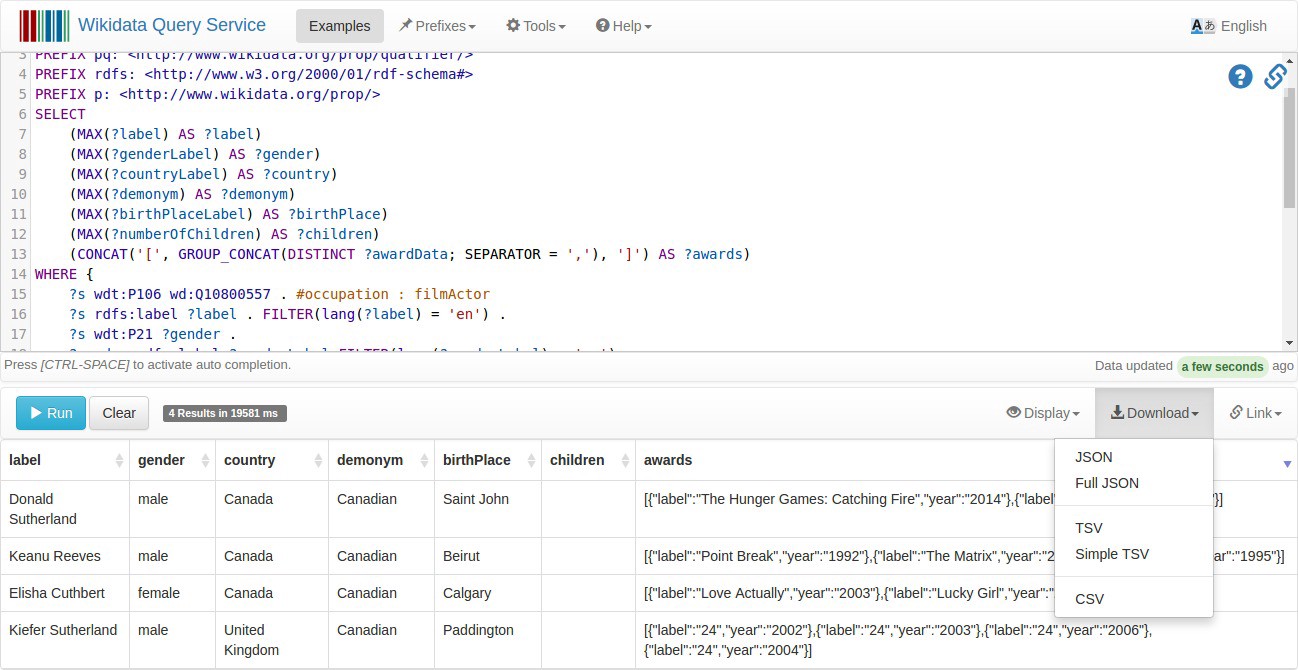Click Keanu Reeves's 'male' gender cell
1298x670 pixels.
coord(172,556)
